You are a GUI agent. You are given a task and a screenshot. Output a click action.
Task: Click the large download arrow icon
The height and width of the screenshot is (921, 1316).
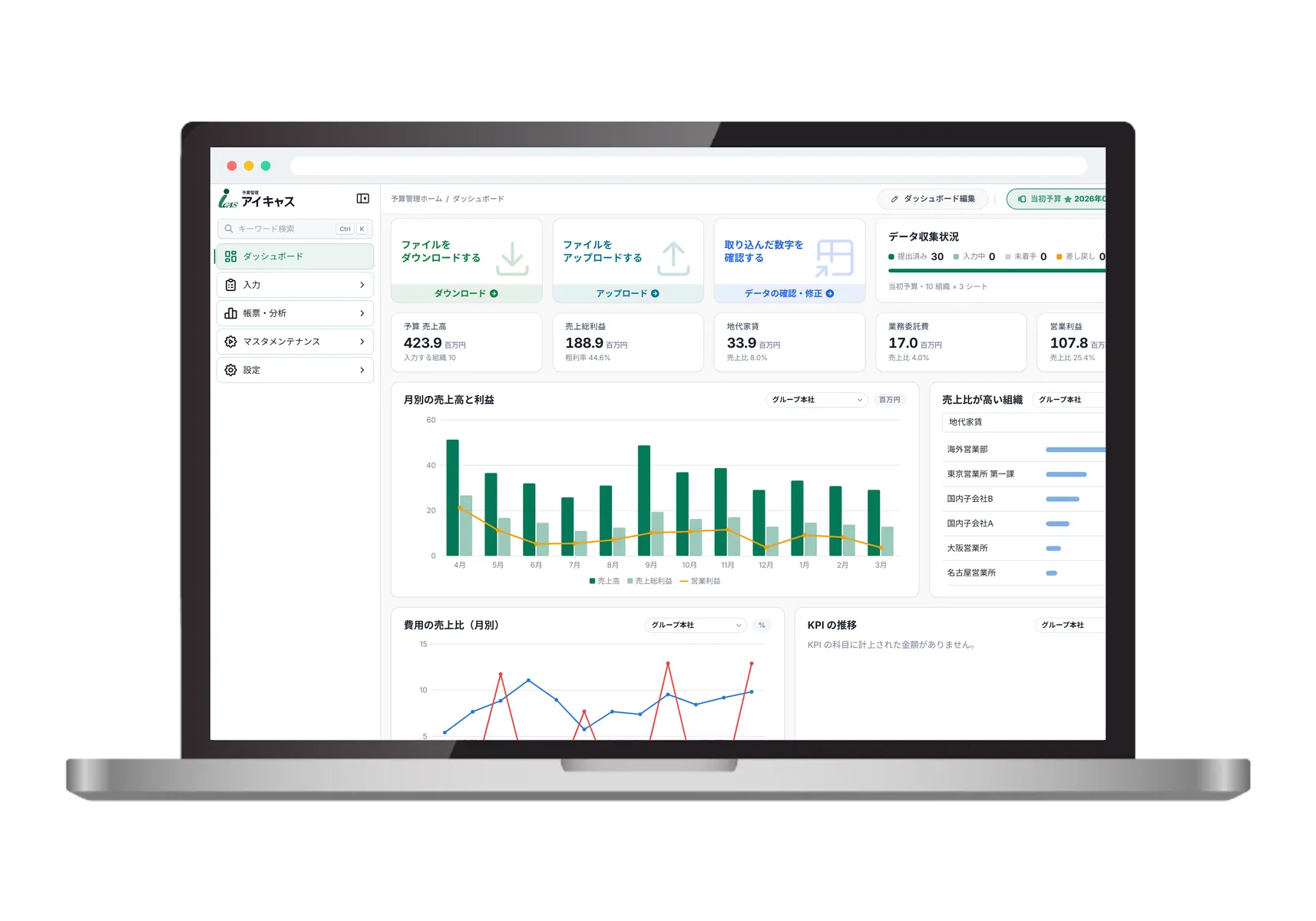tap(512, 259)
